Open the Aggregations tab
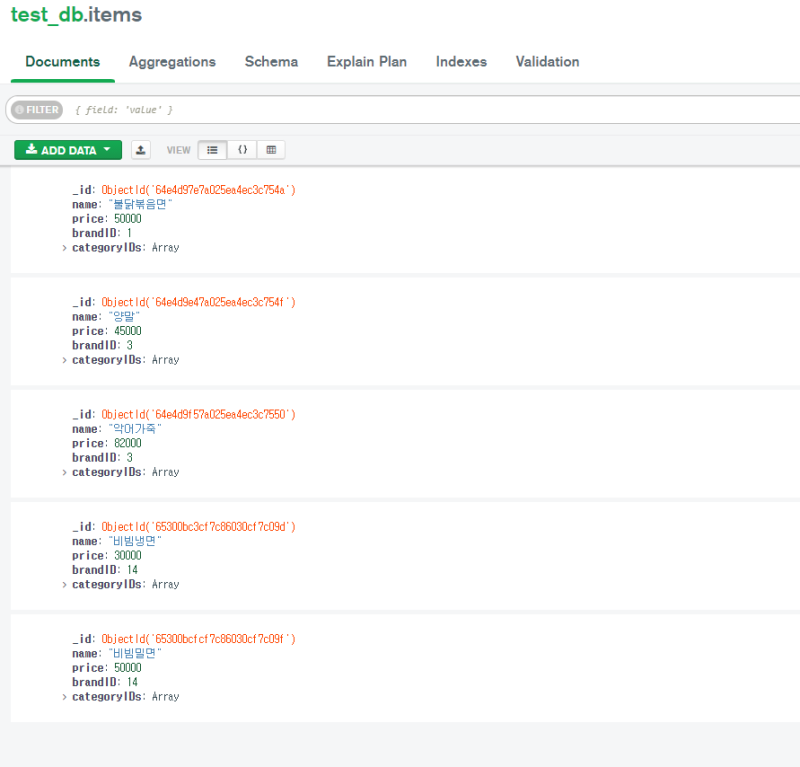The image size is (800, 767). click(172, 62)
